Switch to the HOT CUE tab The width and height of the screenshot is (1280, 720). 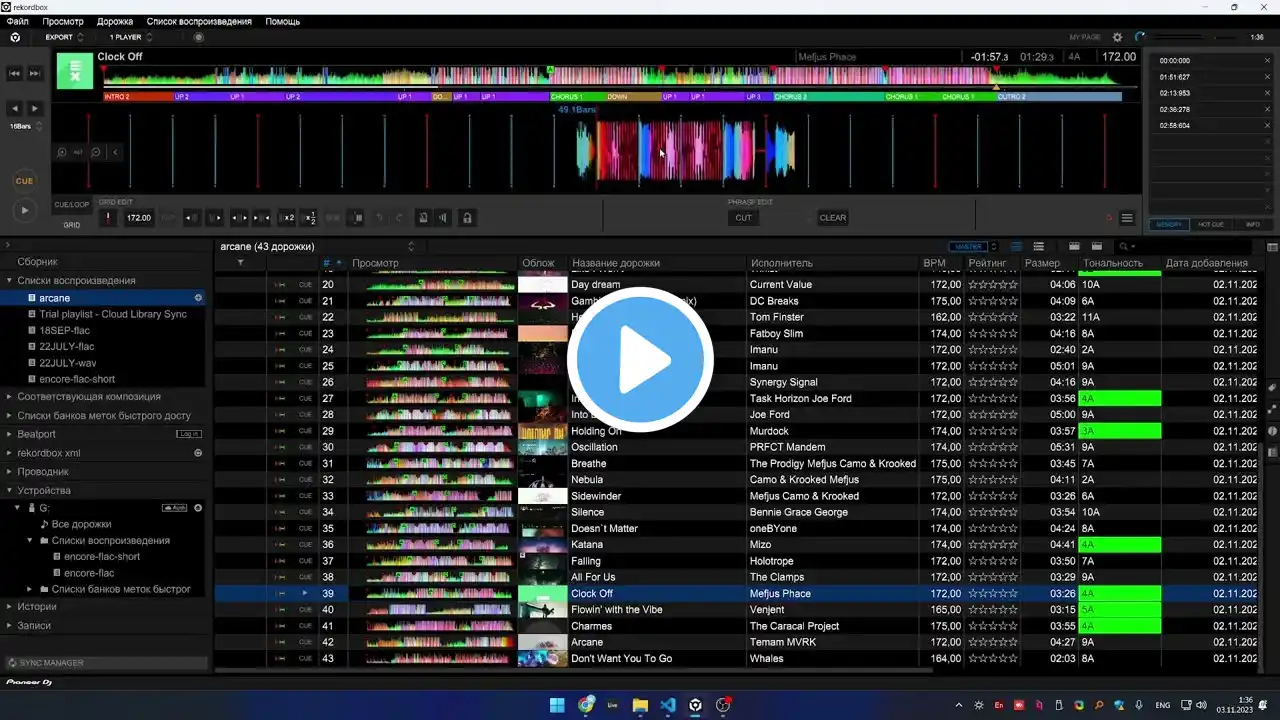[1211, 224]
